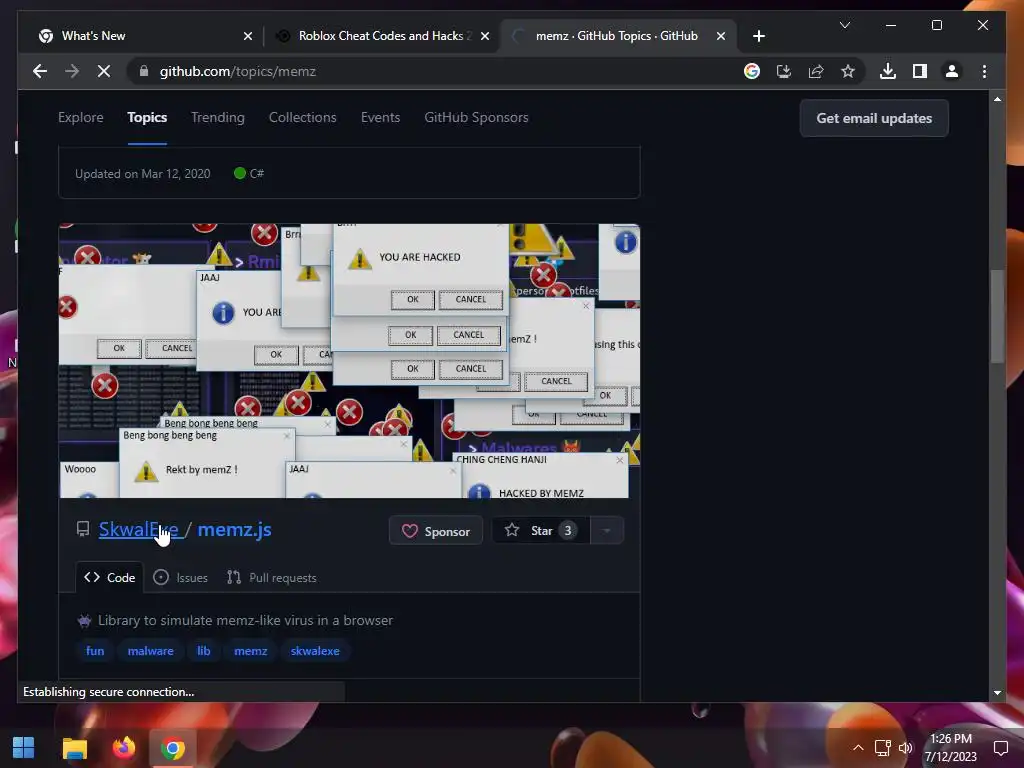Stop page loading with the X button
This screenshot has width=1024, height=768.
104,71
